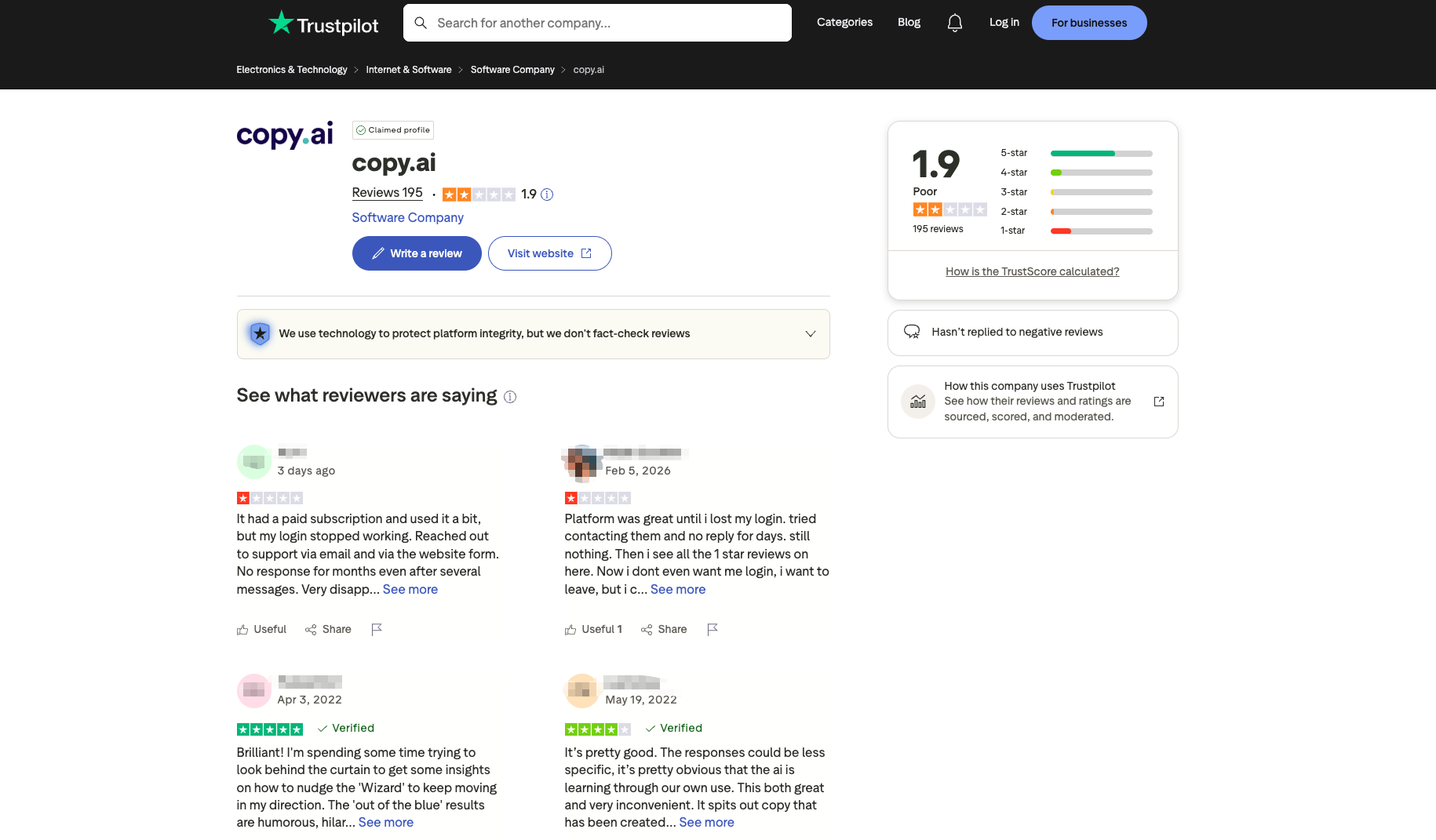The height and width of the screenshot is (840, 1436).
Task: Expand the platform integrity notice banner
Action: coord(811,333)
